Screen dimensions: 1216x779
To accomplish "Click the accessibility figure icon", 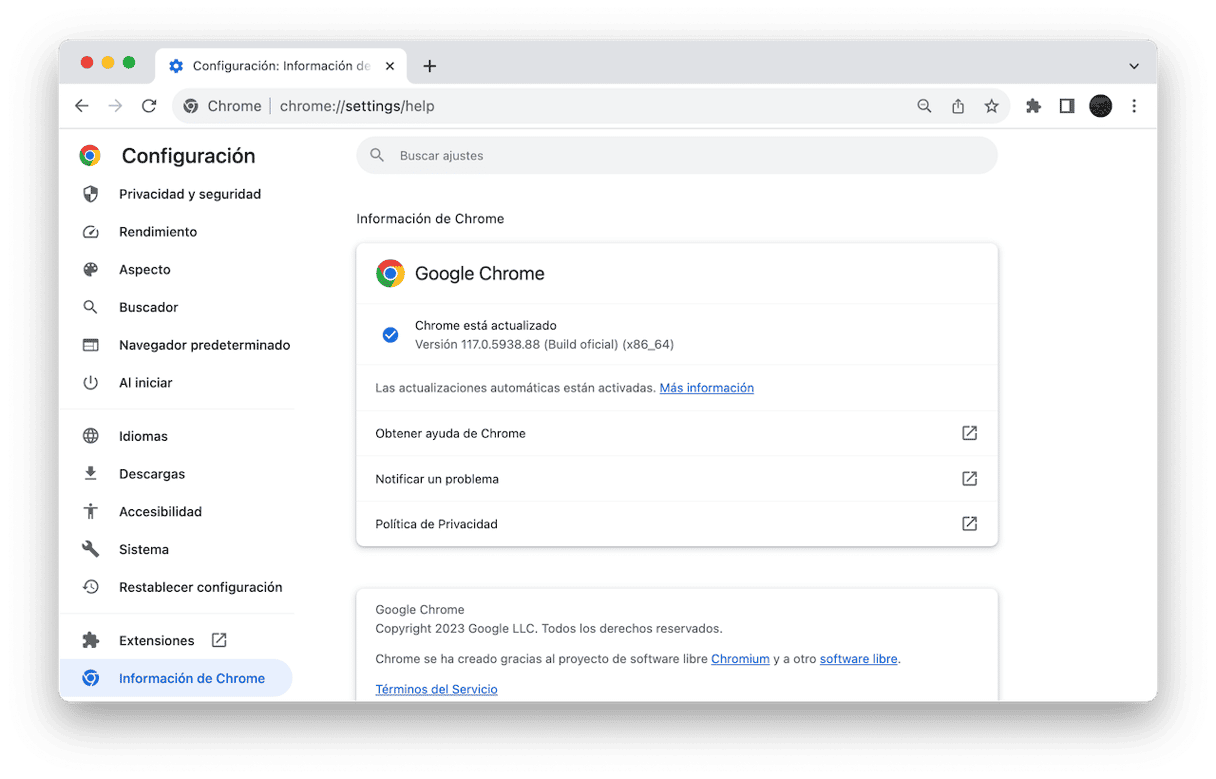I will [91, 512].
